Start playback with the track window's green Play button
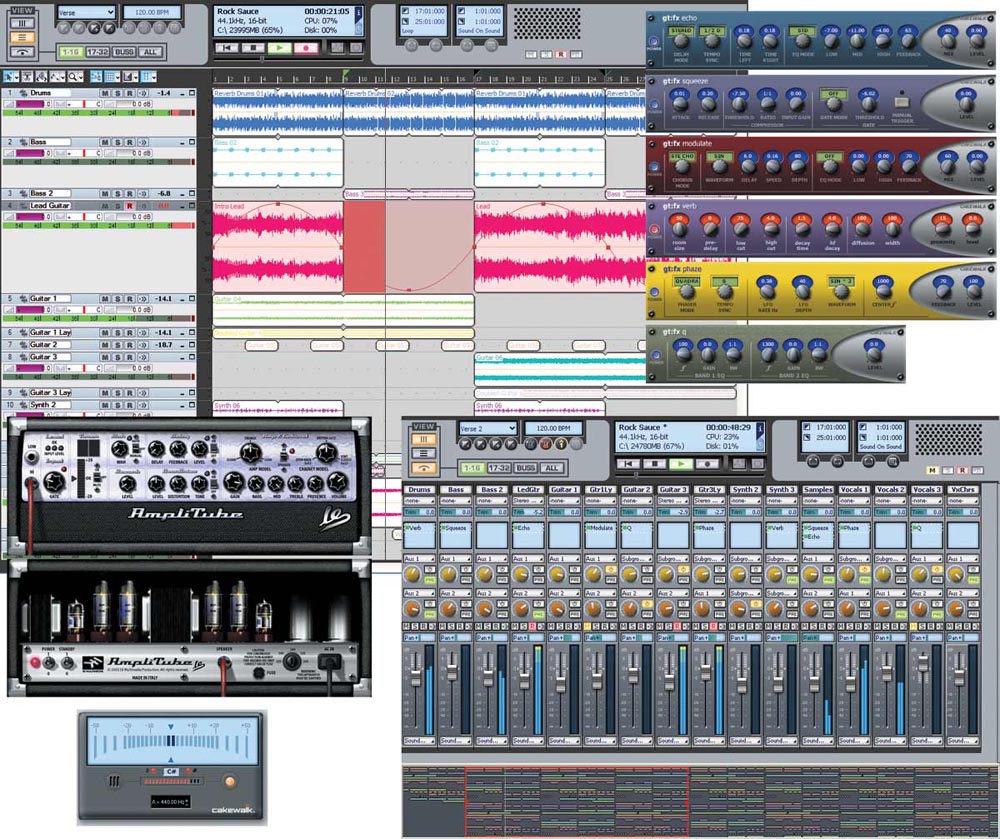Screen dimensions: 1000x839 click(279, 48)
